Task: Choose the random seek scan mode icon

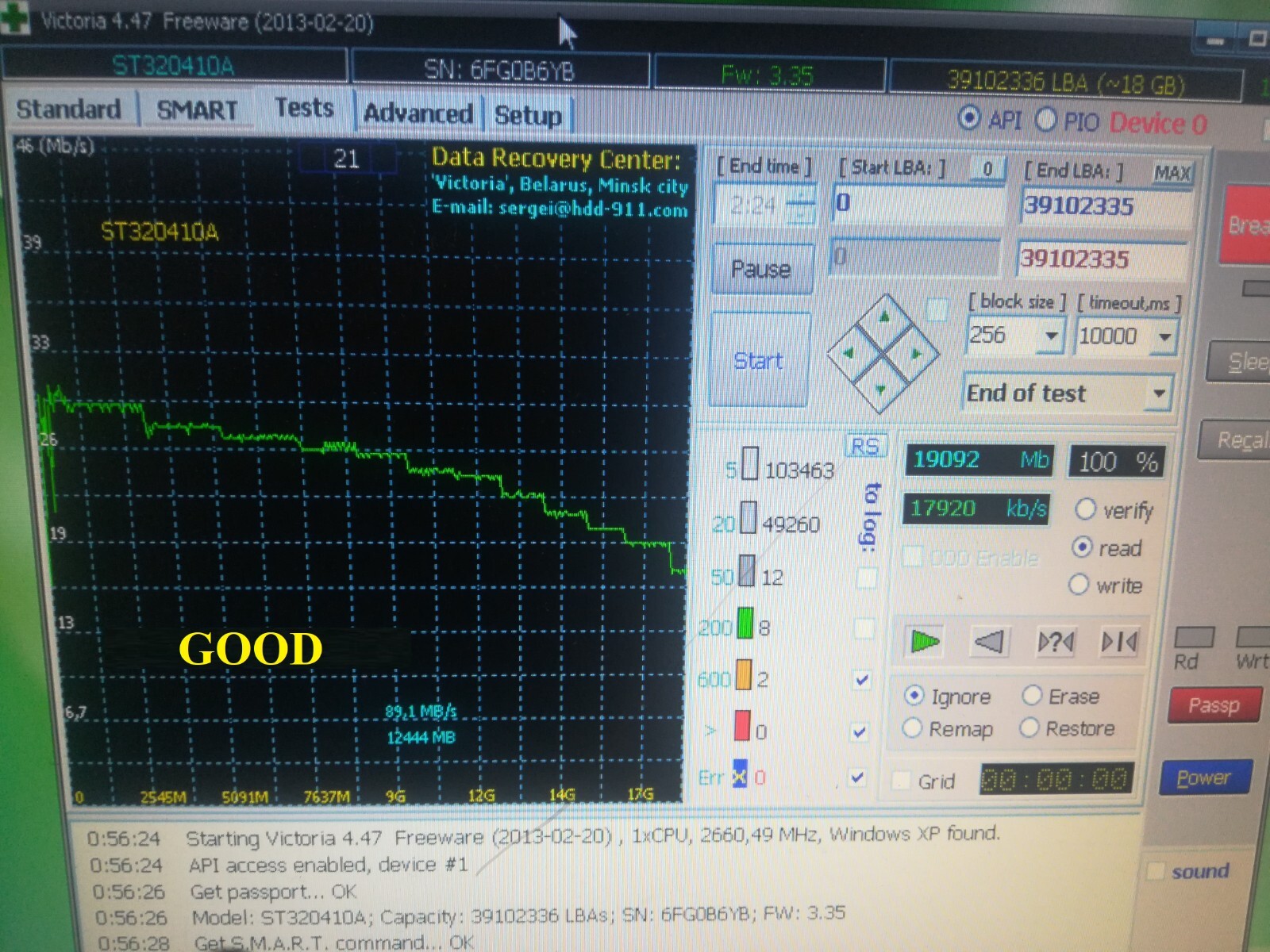Action: coord(1055,641)
